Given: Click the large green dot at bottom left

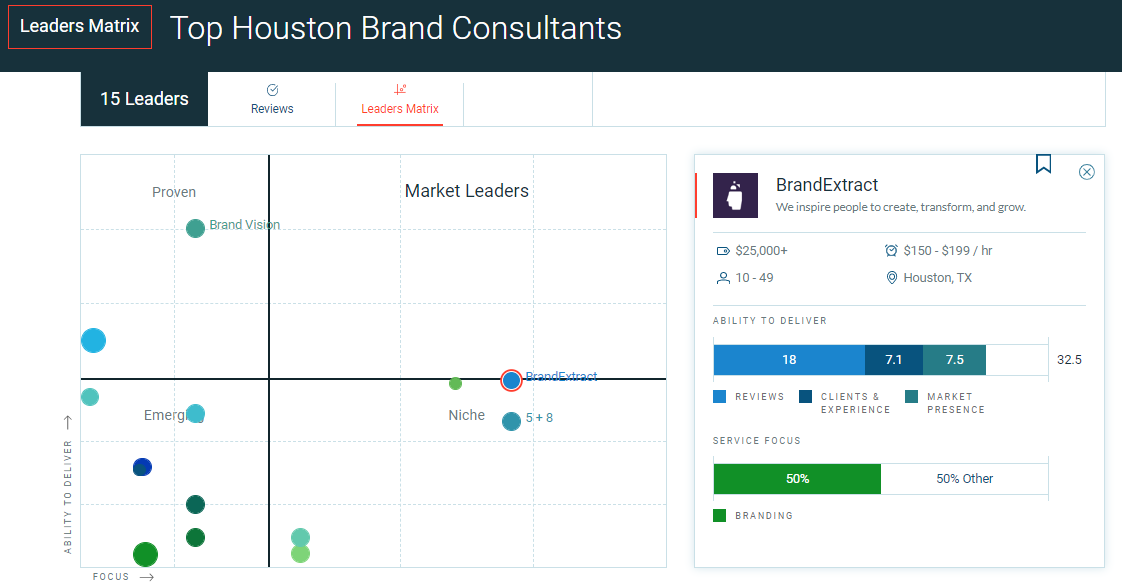Looking at the screenshot, I should tap(146, 554).
